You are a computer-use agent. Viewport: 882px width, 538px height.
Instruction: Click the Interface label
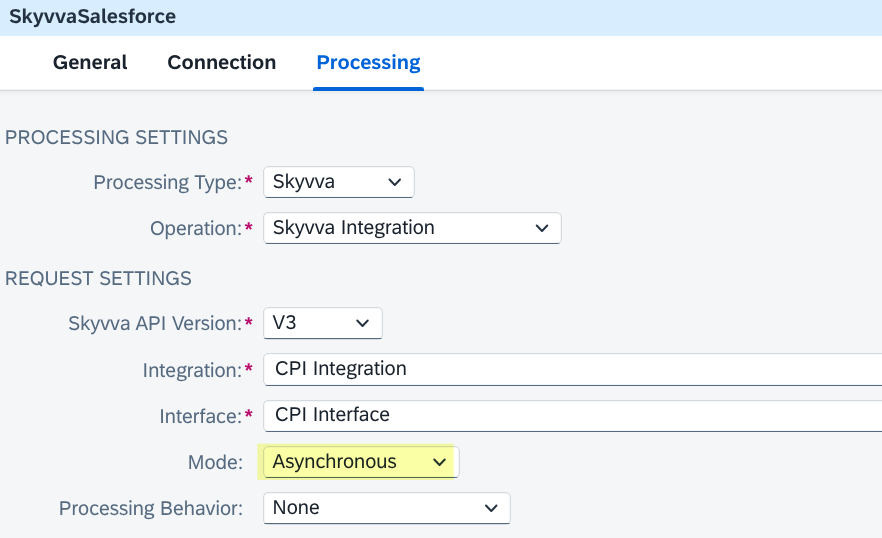pyautogui.click(x=200, y=416)
